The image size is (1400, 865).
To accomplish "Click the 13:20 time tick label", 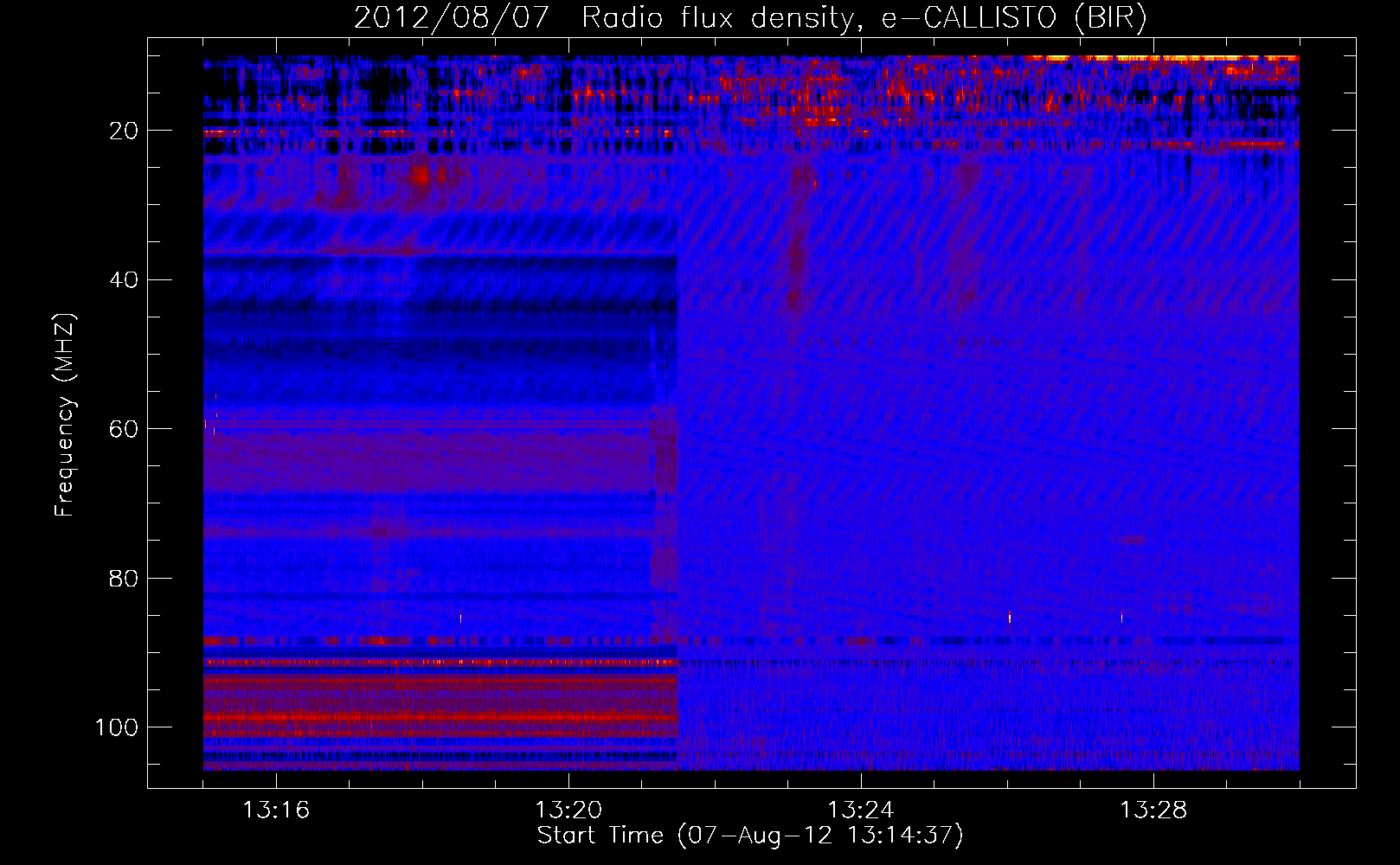I will 568,810.
